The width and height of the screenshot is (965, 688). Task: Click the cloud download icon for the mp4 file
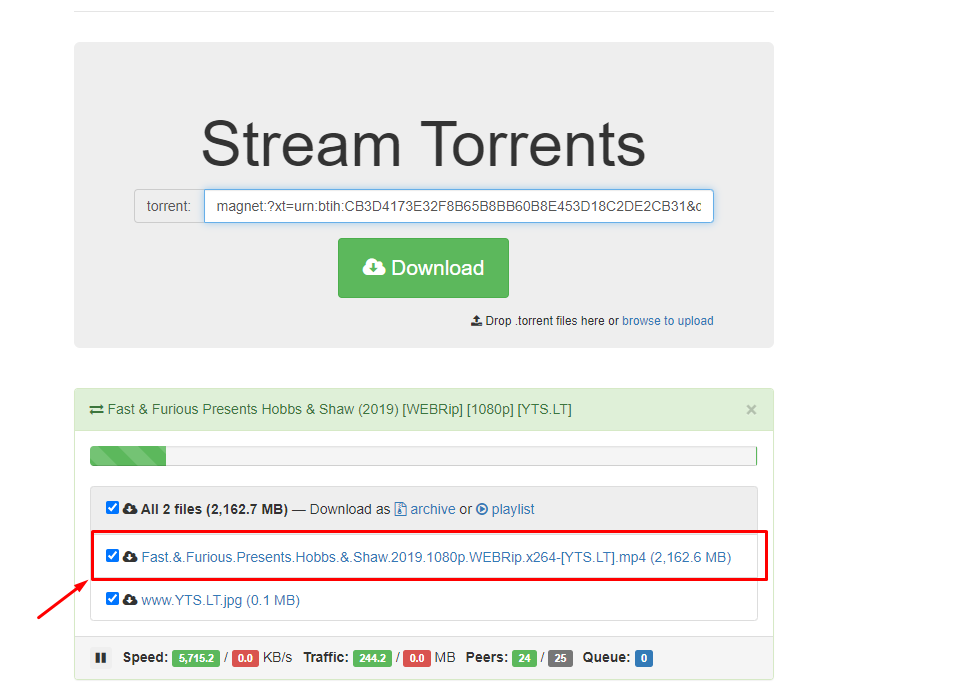(x=129, y=555)
